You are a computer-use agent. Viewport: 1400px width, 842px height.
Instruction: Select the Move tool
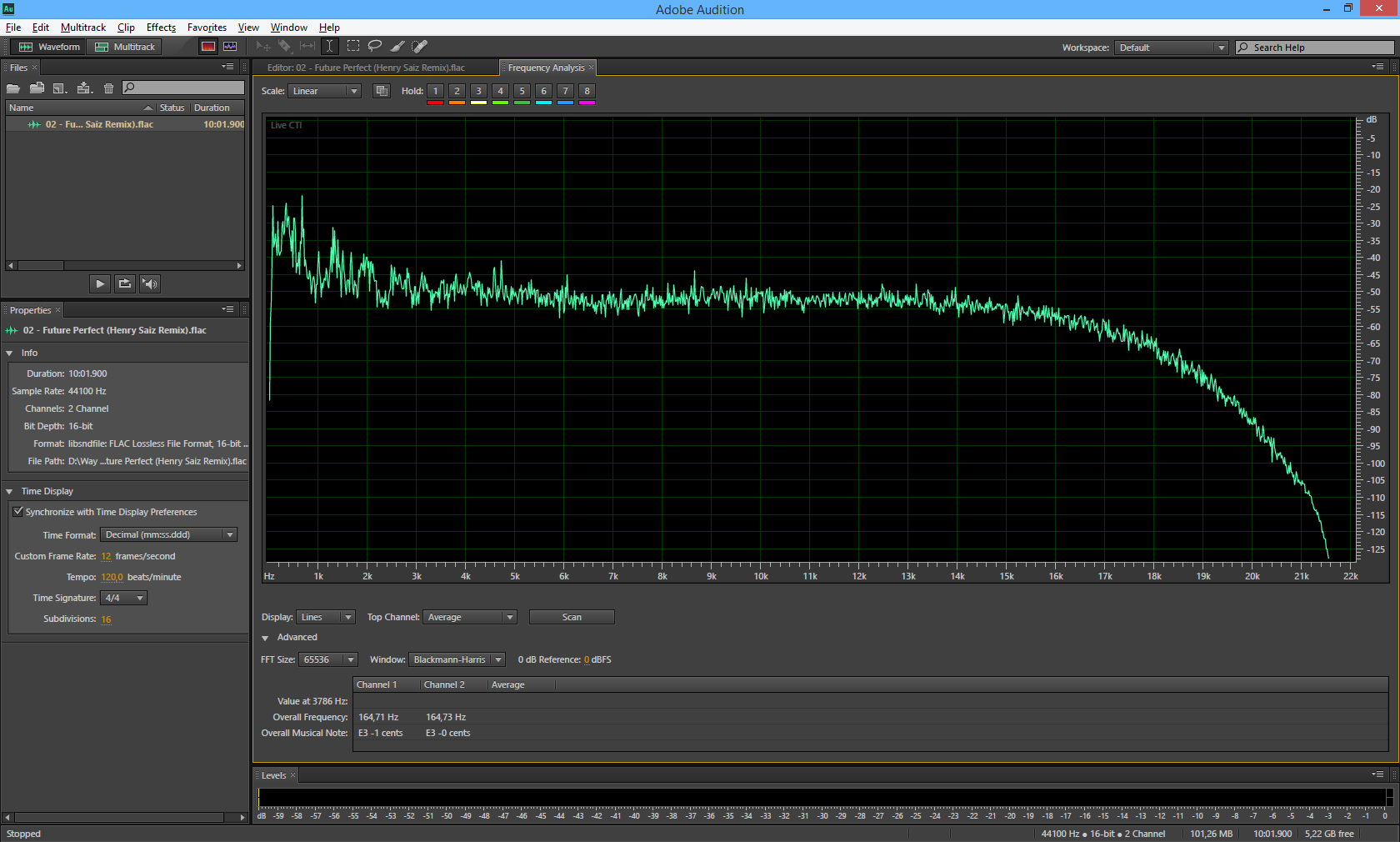click(x=263, y=47)
